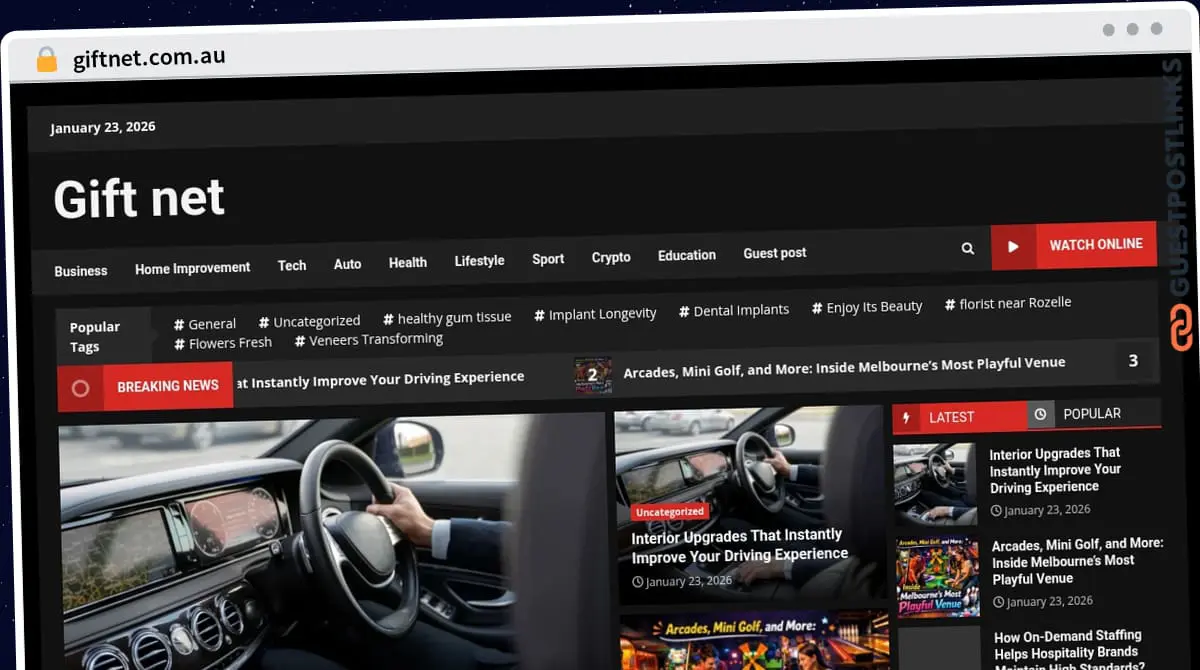Select the florist near Rozelle tag

pos(1008,303)
